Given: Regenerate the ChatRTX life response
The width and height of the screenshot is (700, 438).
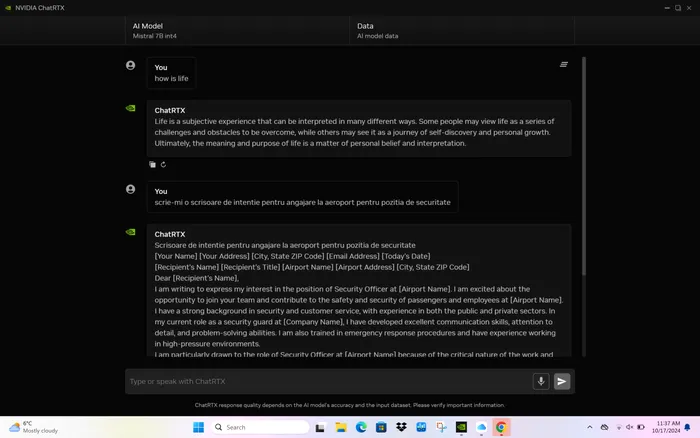Looking at the screenshot, I should [163, 164].
